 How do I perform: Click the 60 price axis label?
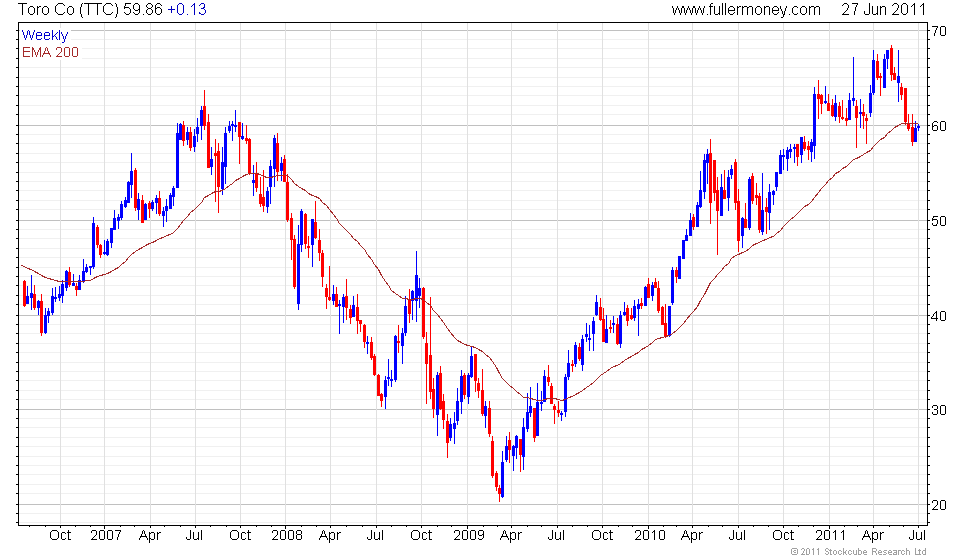pyautogui.click(x=939, y=126)
